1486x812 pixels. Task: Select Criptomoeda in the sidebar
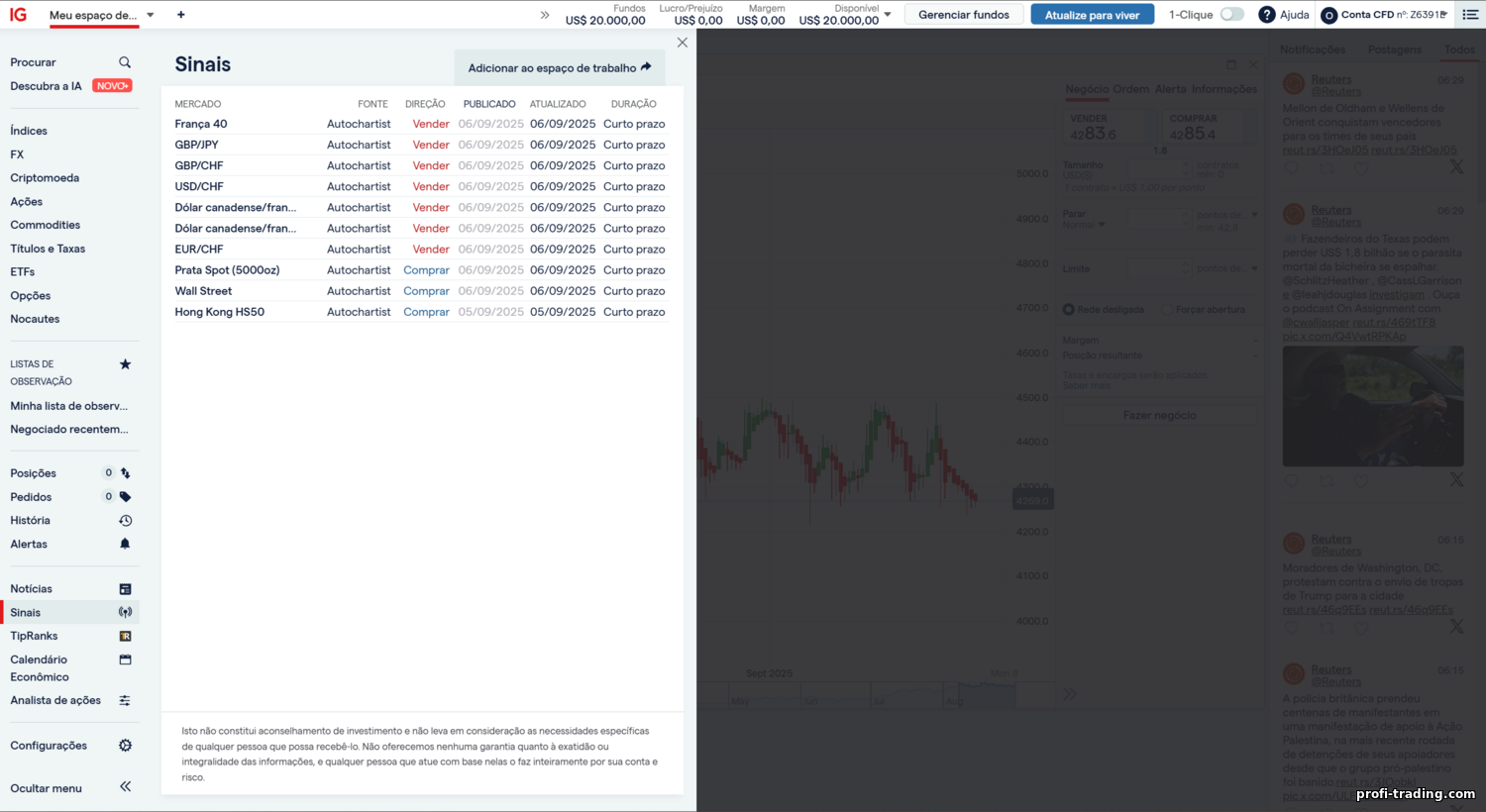45,178
